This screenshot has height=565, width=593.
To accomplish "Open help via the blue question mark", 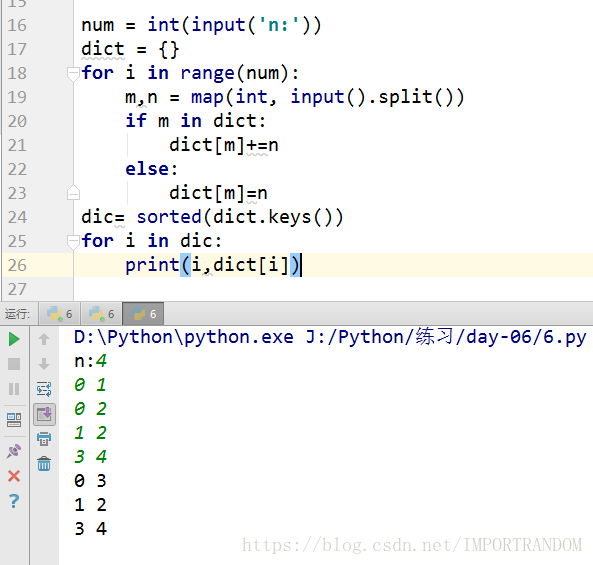I will pyautogui.click(x=14, y=501).
